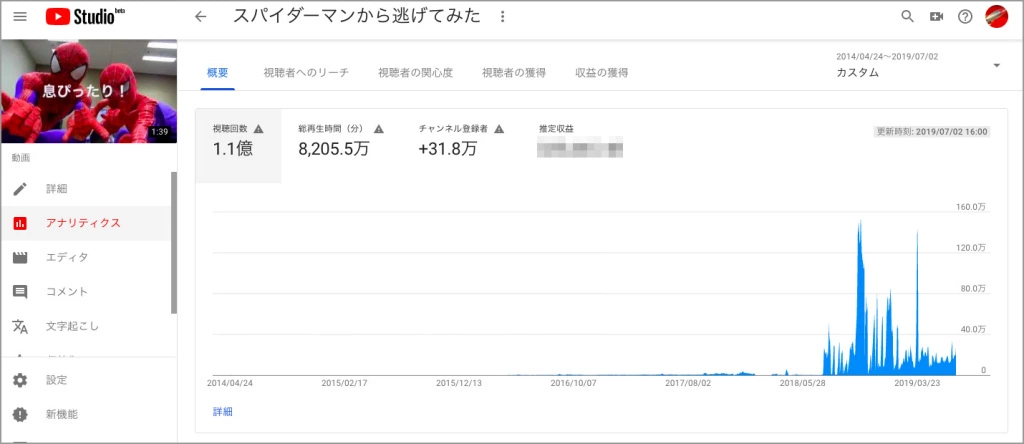Click the 詳細 link below the chart
Screen dimensions: 1024x444
(222, 411)
